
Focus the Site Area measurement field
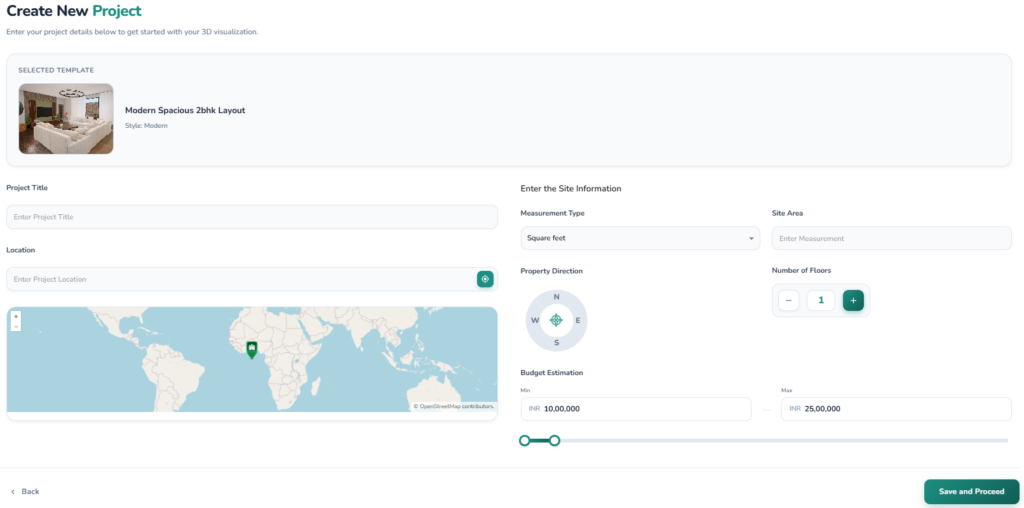(x=891, y=238)
